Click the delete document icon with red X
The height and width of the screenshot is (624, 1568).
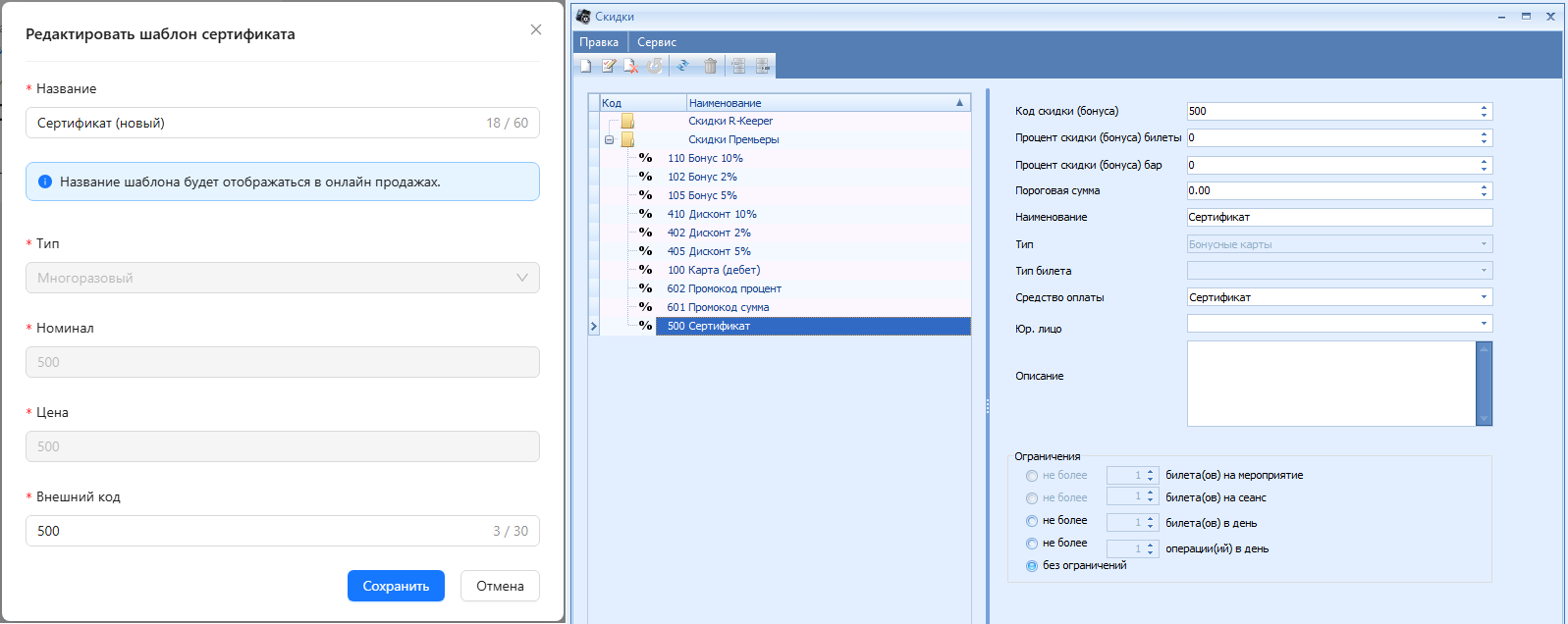(631, 67)
